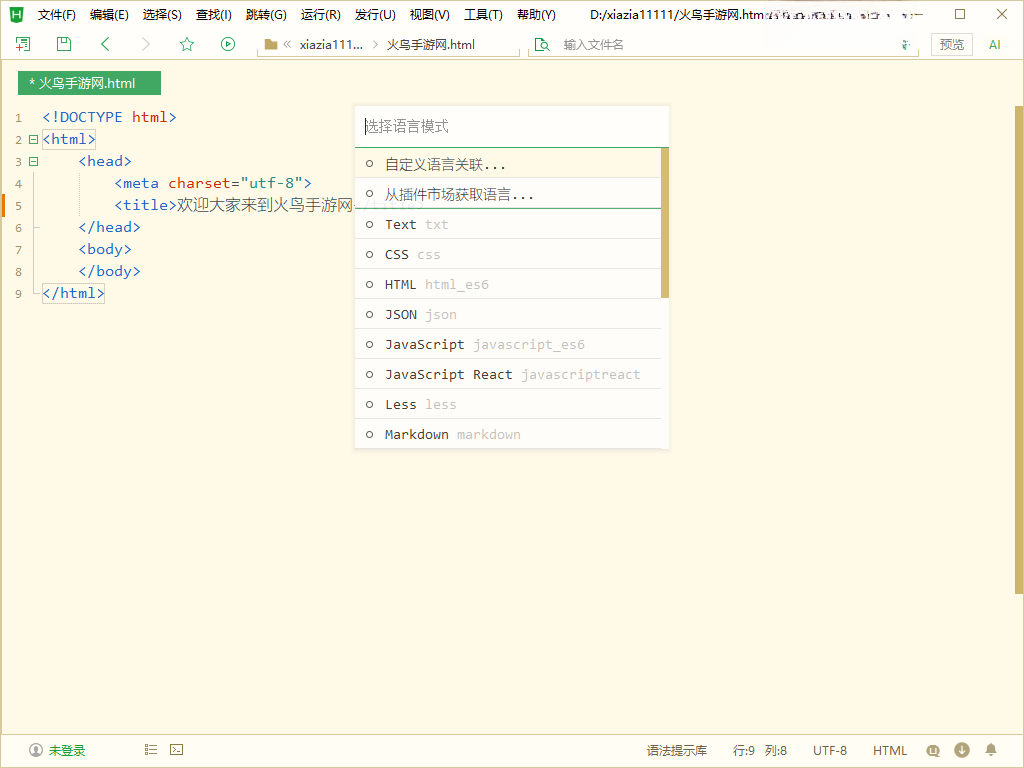1024x768 pixels.
Task: Select JavaScript React radio option
Action: tap(370, 375)
